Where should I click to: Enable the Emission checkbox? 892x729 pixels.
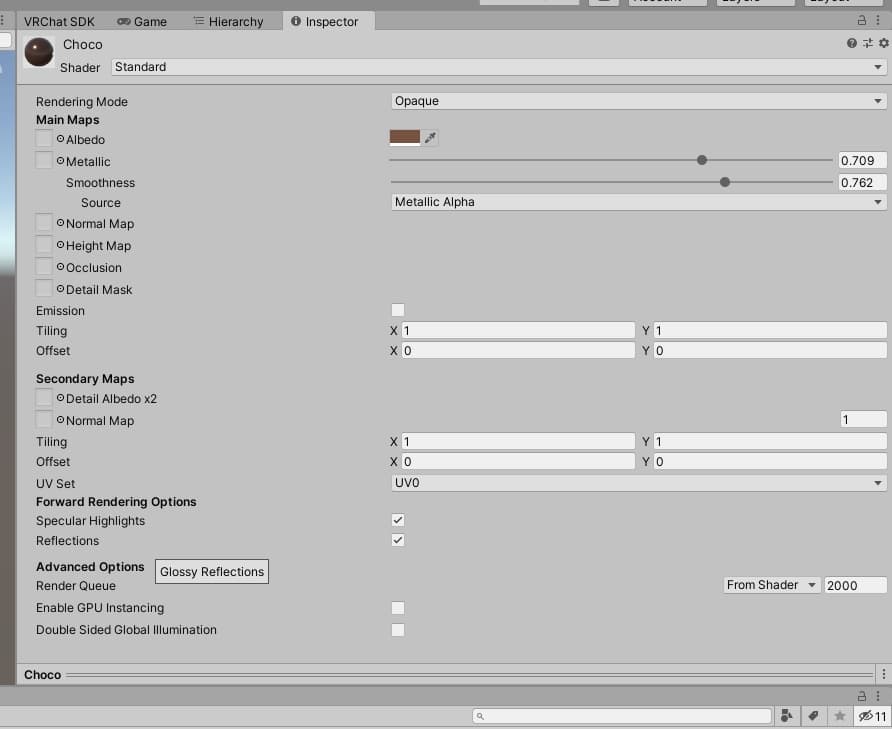pyautogui.click(x=398, y=310)
